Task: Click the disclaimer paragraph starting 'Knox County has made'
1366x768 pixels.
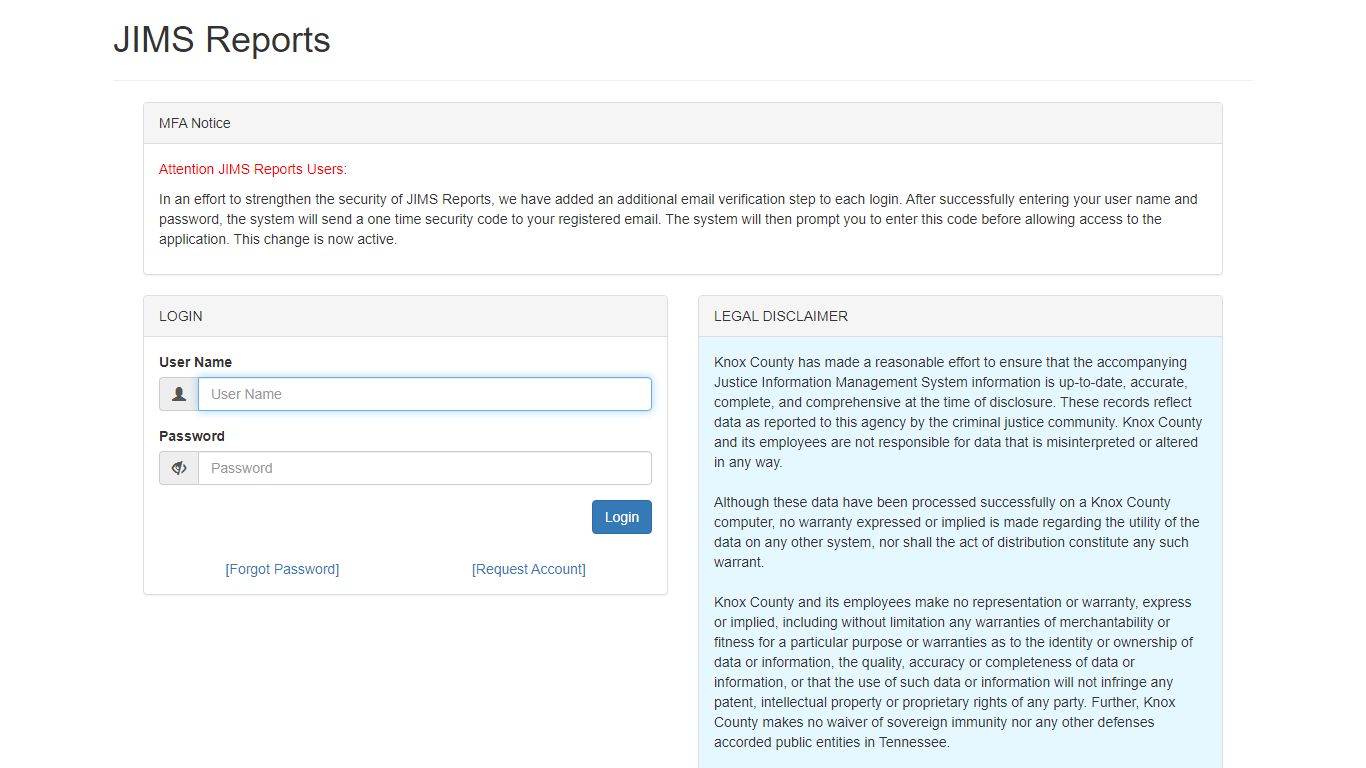Action: (x=958, y=412)
